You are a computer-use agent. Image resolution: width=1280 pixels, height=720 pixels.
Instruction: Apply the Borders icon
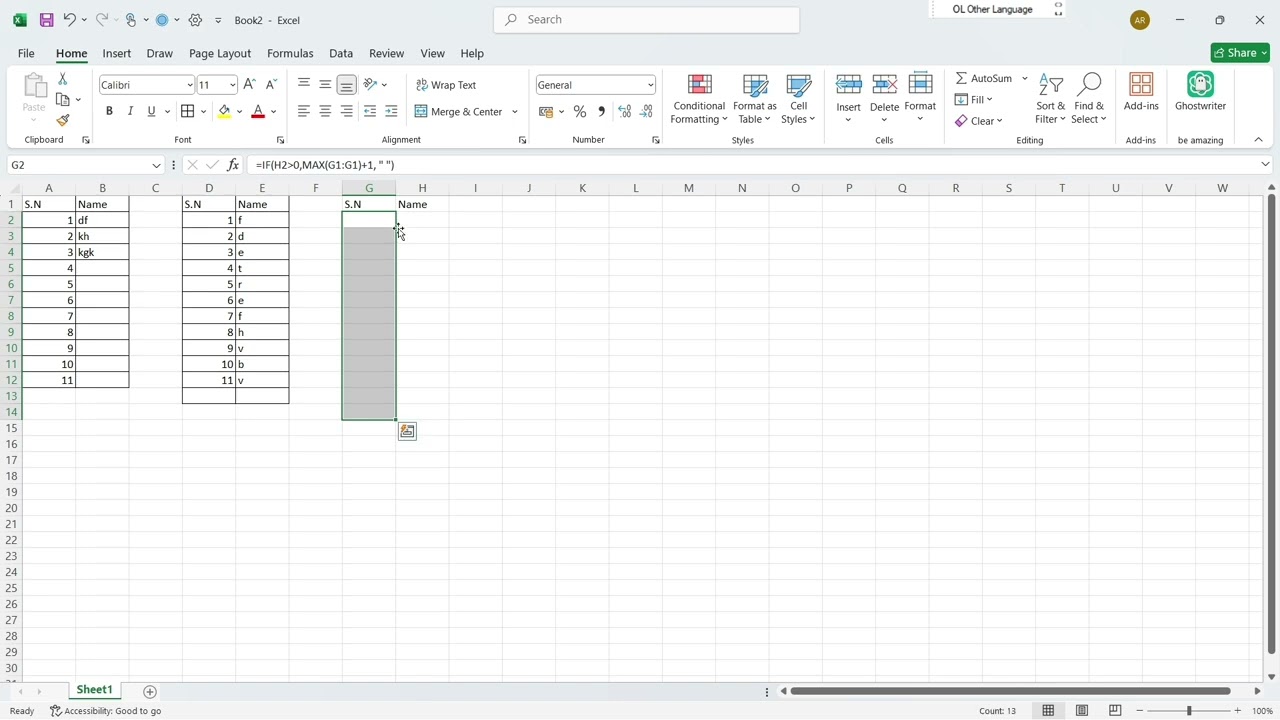pos(187,111)
